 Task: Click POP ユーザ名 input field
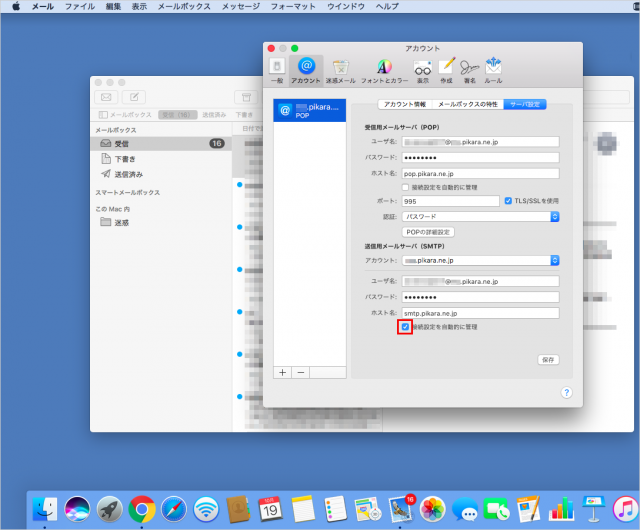pyautogui.click(x=480, y=142)
